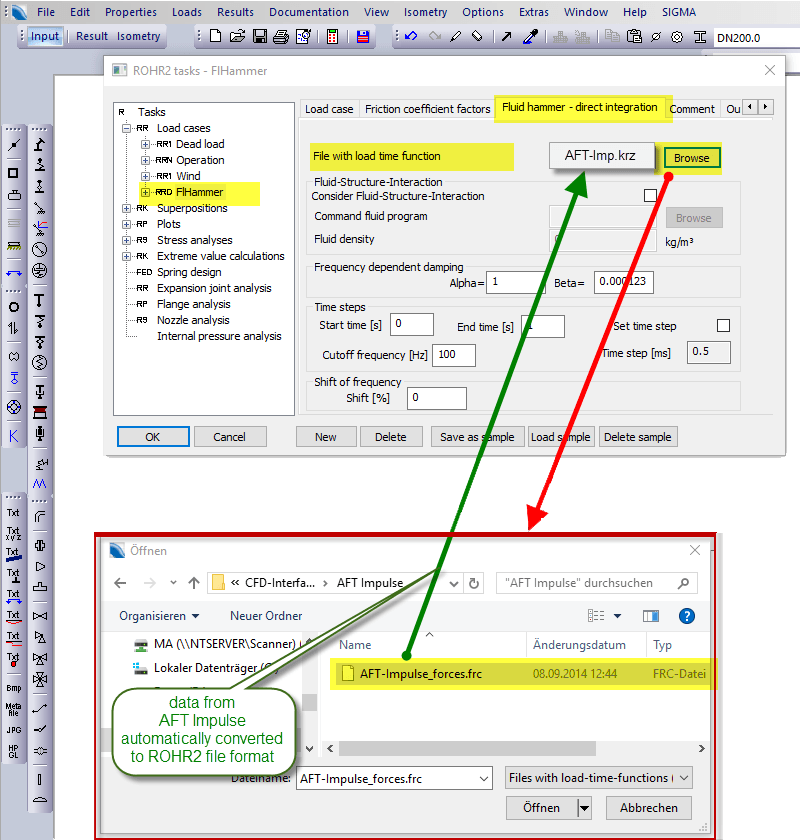Open the Dateiname dropdown list
The height and width of the screenshot is (840, 800).
pyautogui.click(x=484, y=778)
